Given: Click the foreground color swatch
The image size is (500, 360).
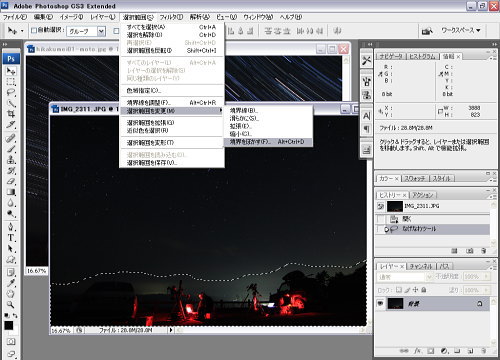Looking at the screenshot, I should (x=9, y=325).
